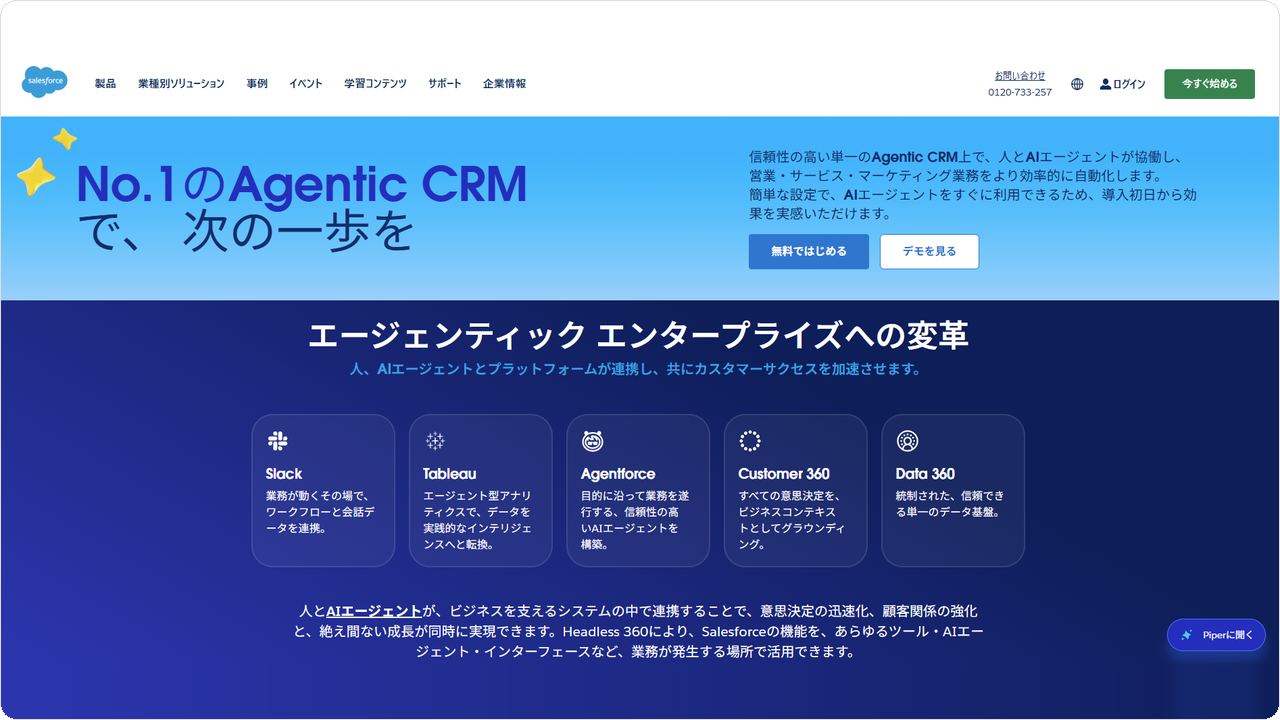Open the 企業情報 menu
Screen dimensions: 1280x720
(x=504, y=84)
